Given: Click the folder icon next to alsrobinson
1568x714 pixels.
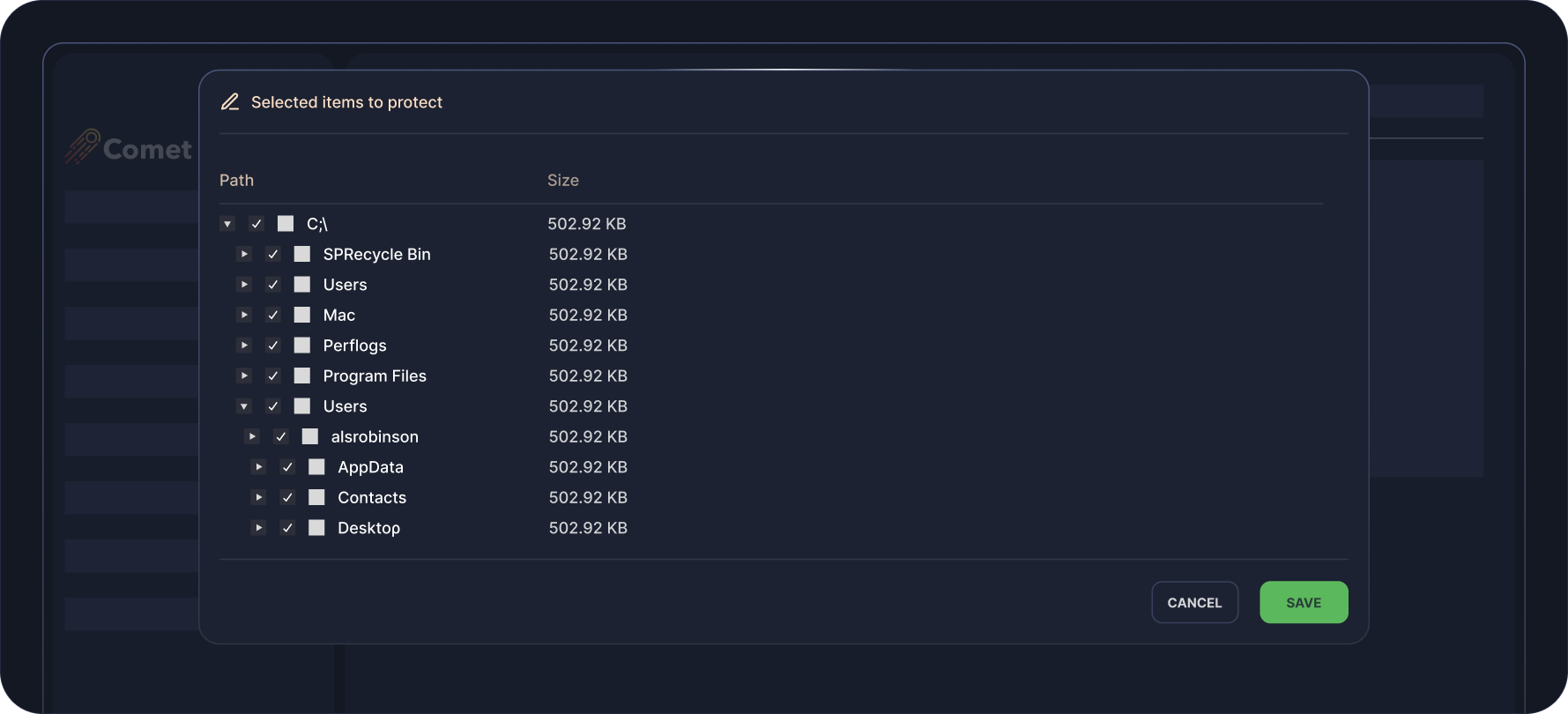Looking at the screenshot, I should [x=310, y=437].
